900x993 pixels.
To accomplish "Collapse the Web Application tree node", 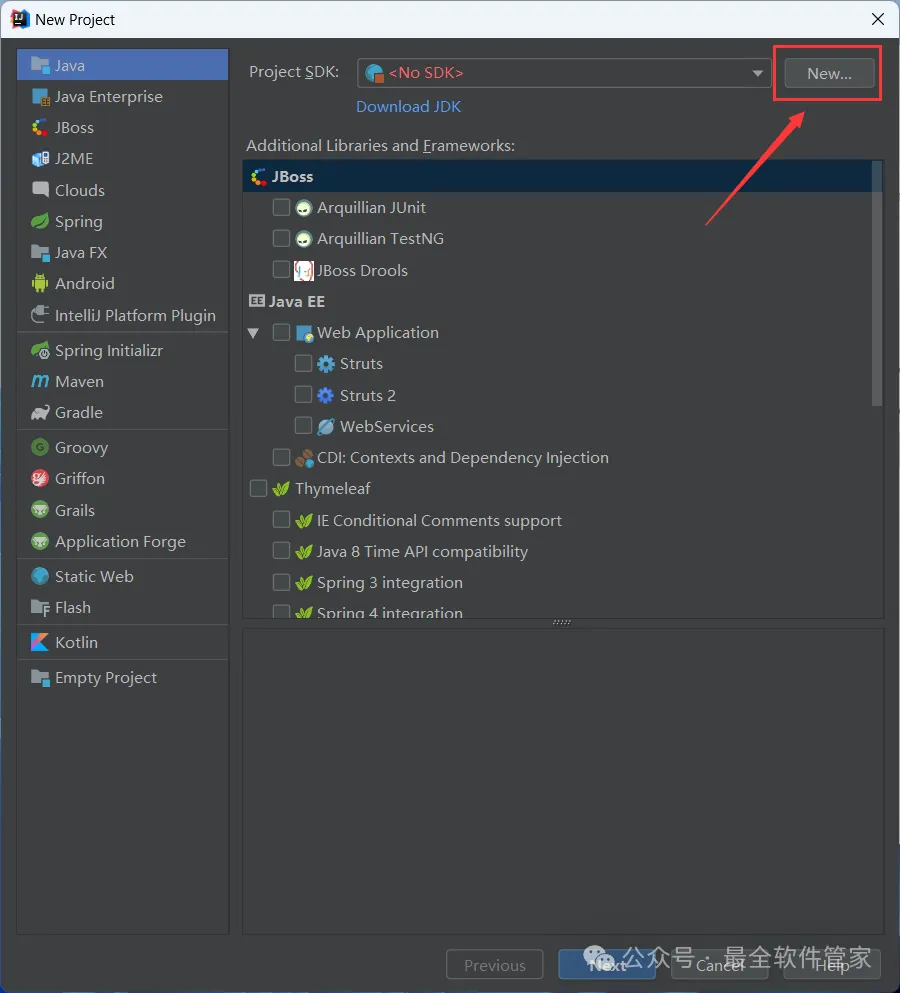I will 253,333.
